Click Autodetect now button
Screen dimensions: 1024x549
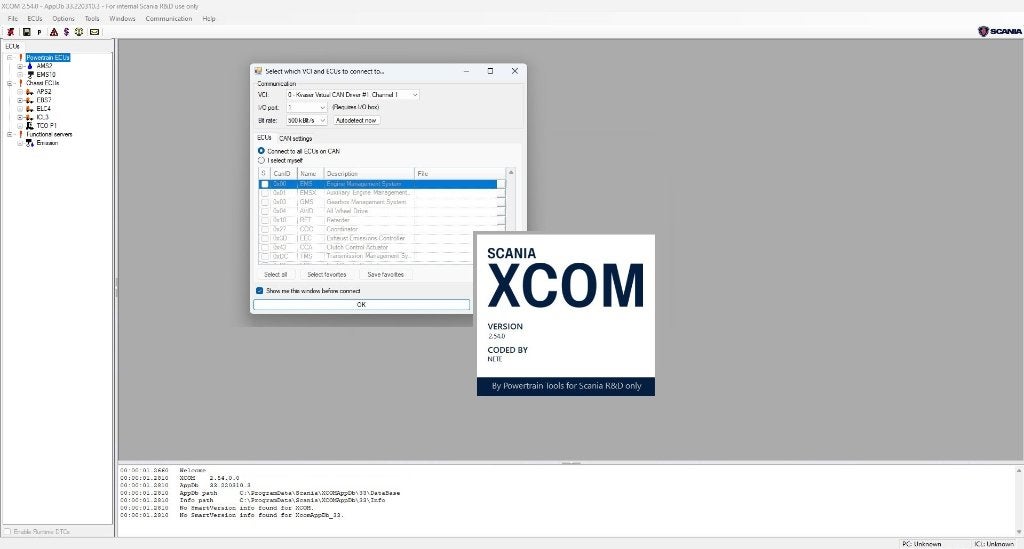pyautogui.click(x=356, y=120)
